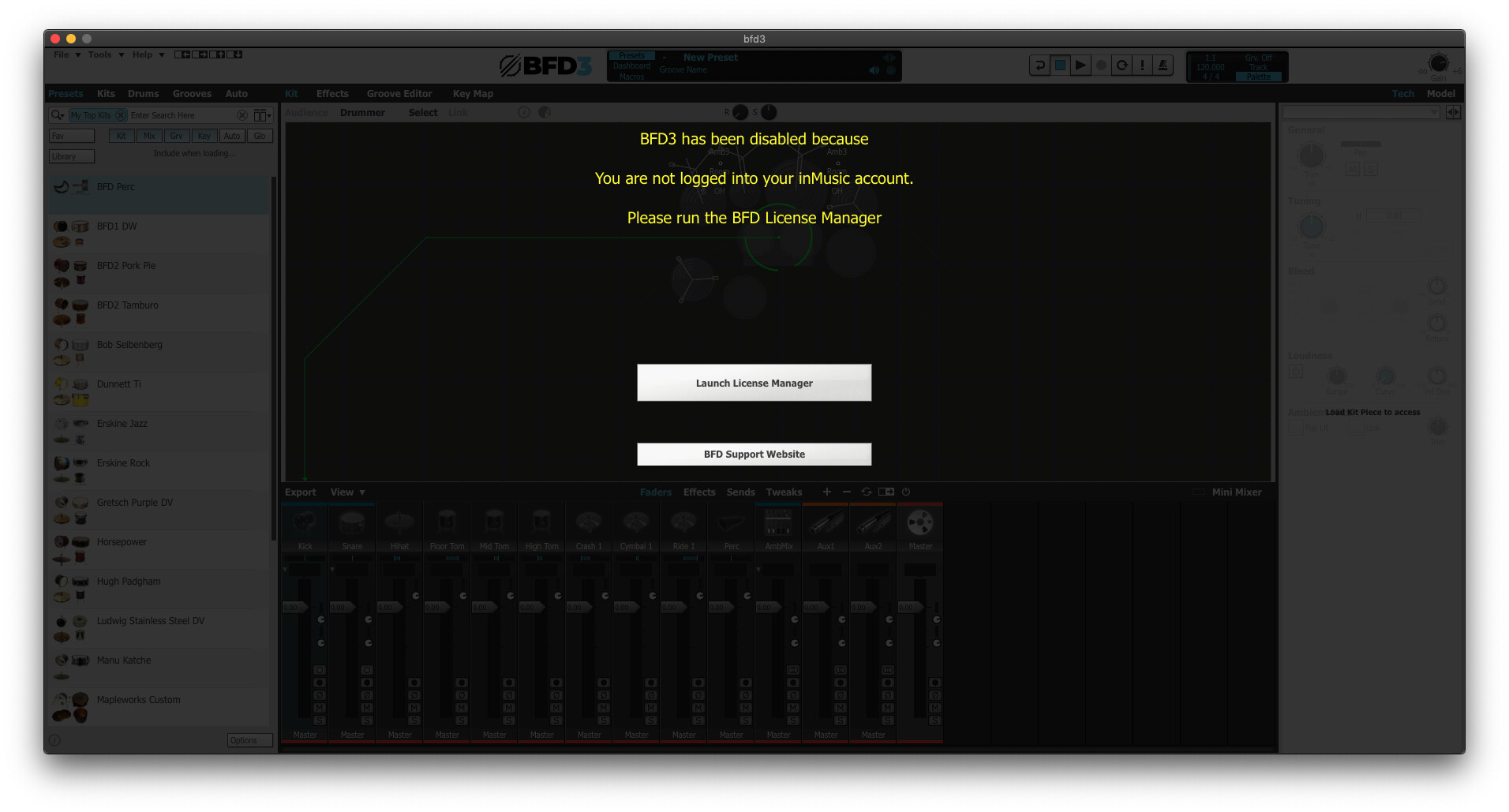Toggle Grv. Off in the transport display
1509x812 pixels.
tap(1259, 58)
